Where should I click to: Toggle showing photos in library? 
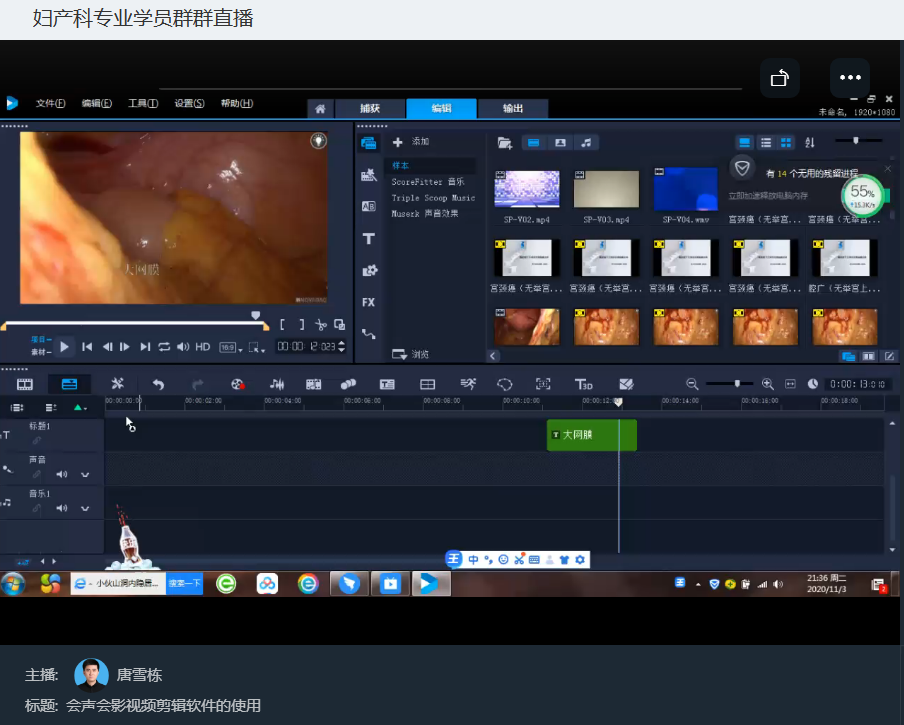click(x=560, y=143)
